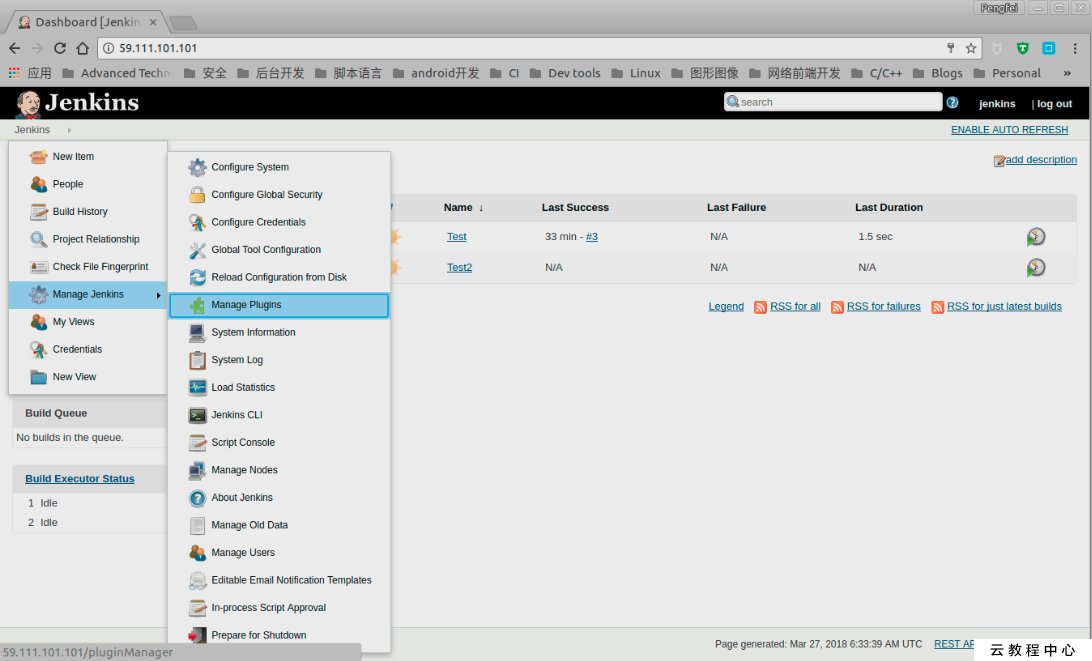Open RSS for failures feed
The height and width of the screenshot is (661, 1092).
click(x=884, y=306)
